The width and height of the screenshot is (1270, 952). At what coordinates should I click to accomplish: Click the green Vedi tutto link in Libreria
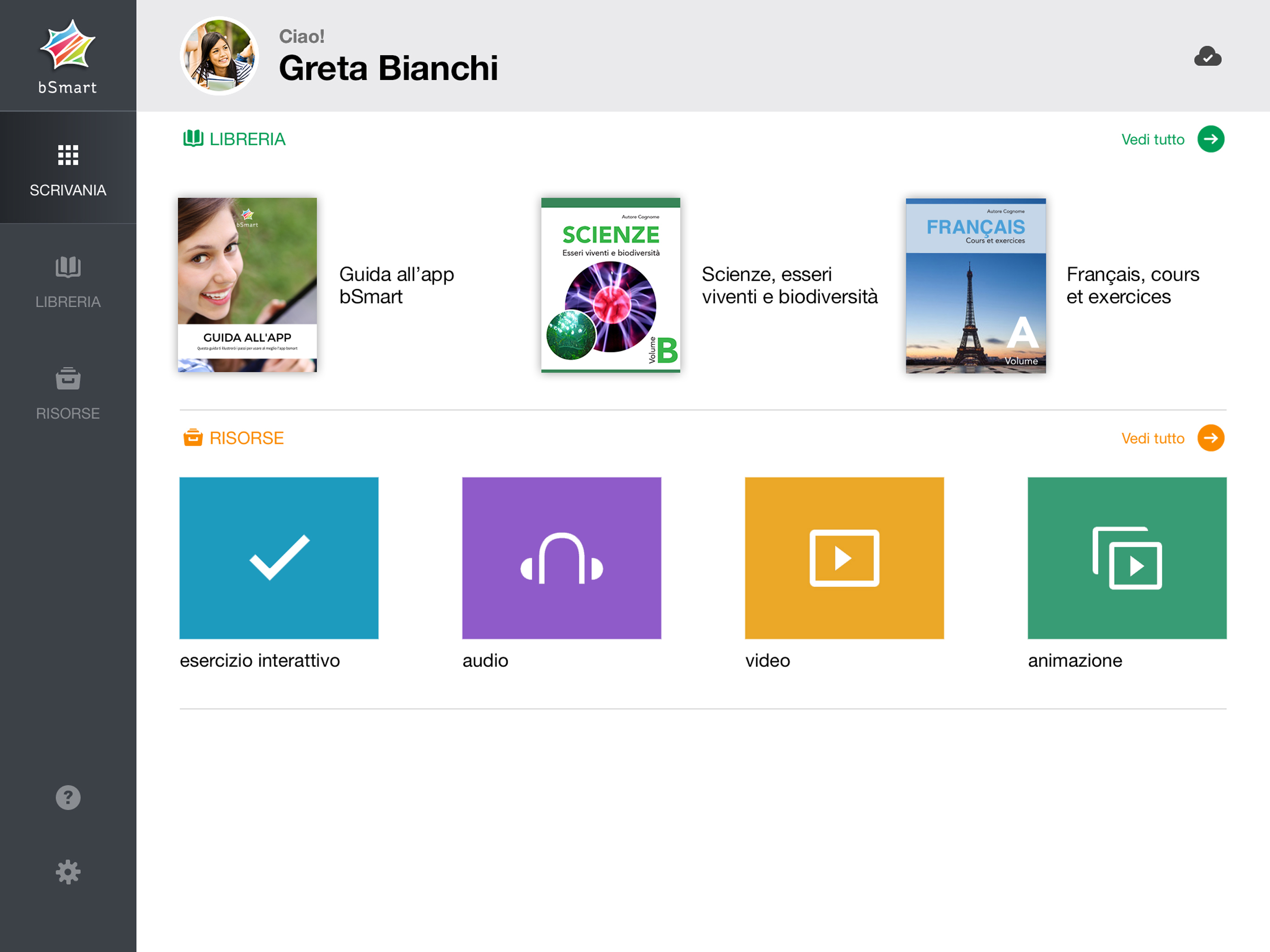click(x=1152, y=139)
